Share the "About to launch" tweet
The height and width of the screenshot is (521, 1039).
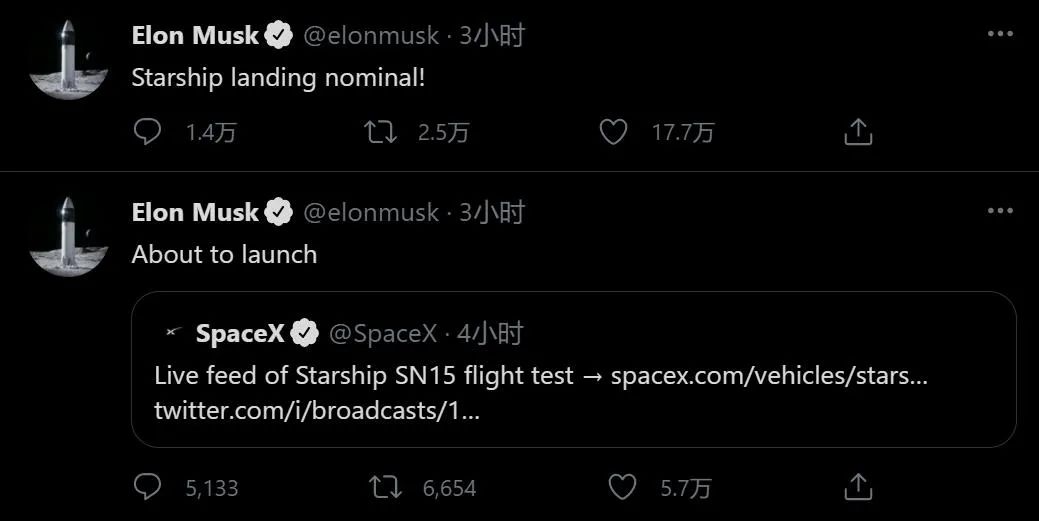[x=859, y=487]
